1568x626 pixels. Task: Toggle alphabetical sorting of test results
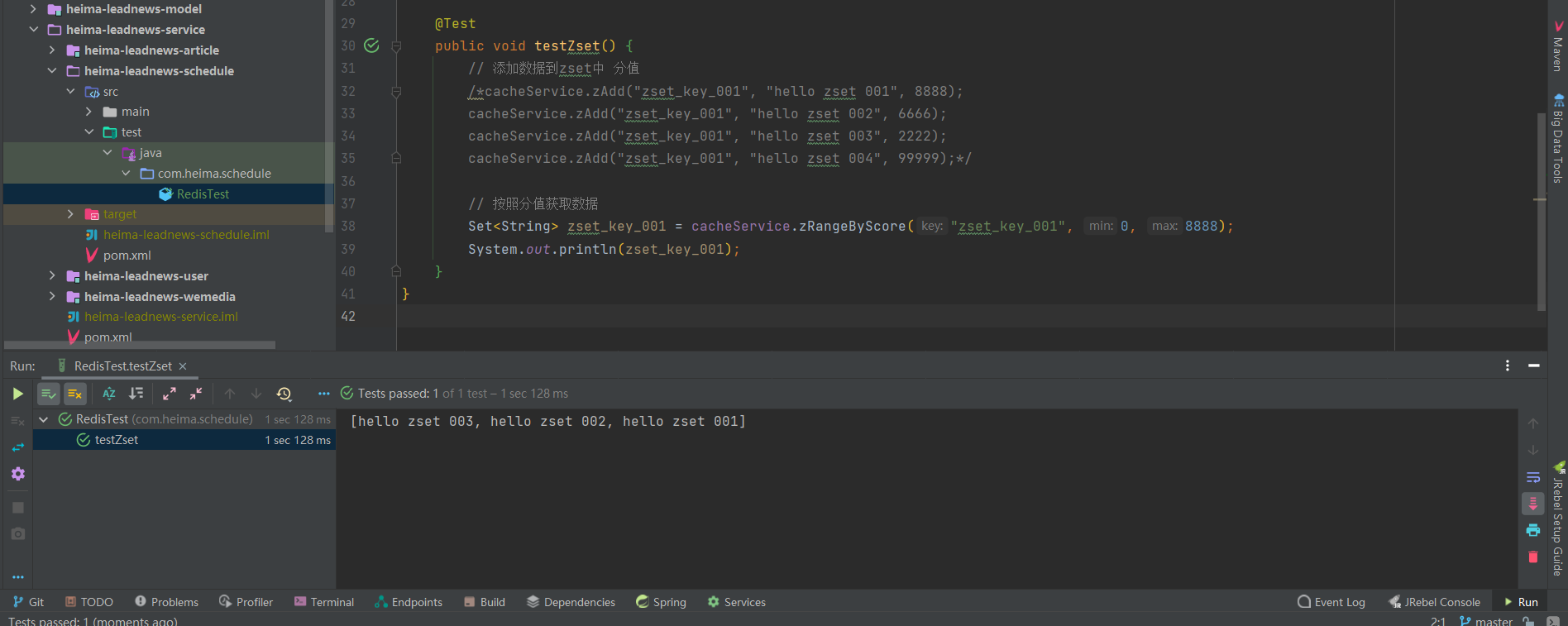[x=109, y=394]
